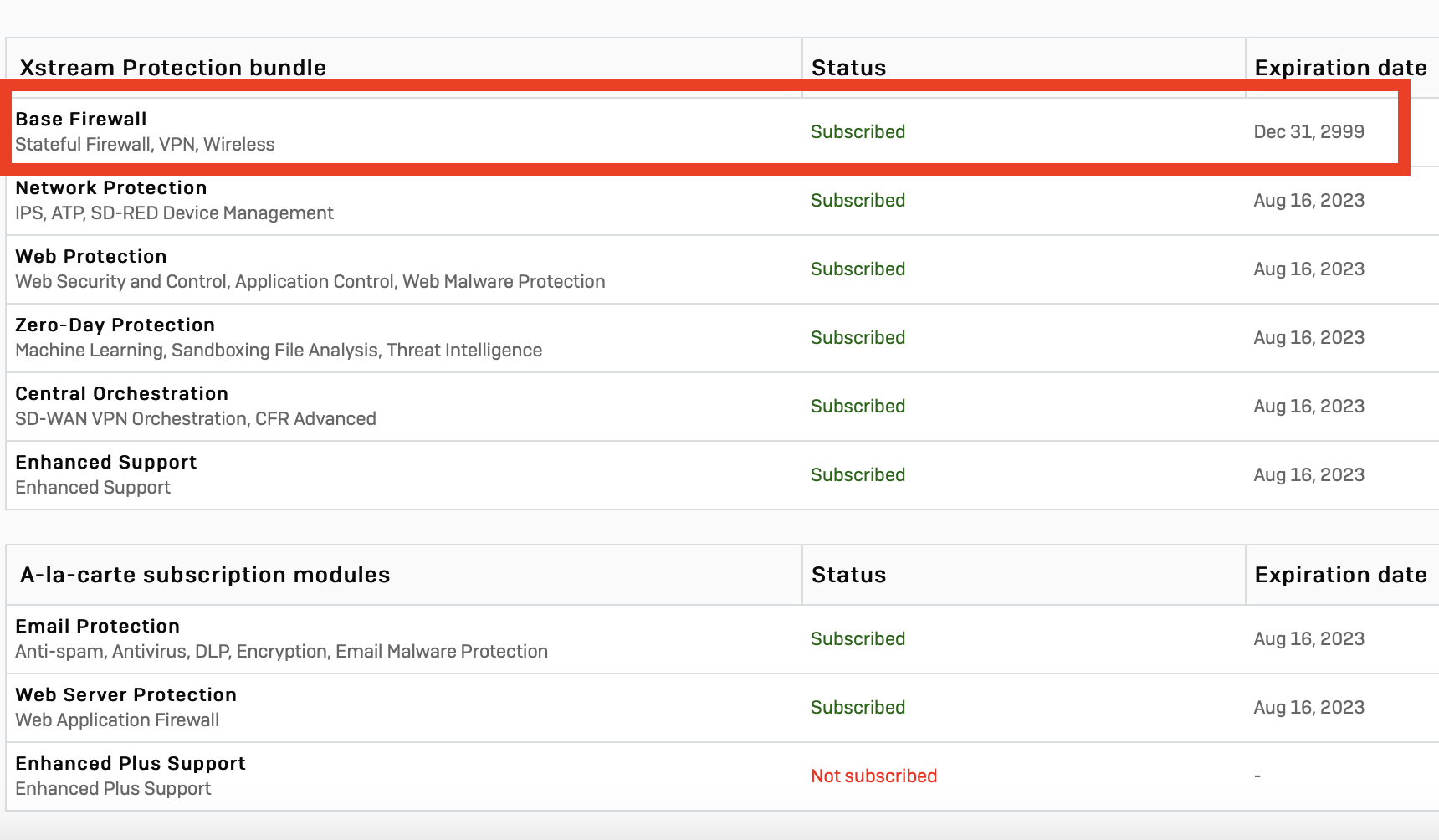Screen dimensions: 1439x840
Task: Click the Email Protection expiration date
Action: (1309, 638)
